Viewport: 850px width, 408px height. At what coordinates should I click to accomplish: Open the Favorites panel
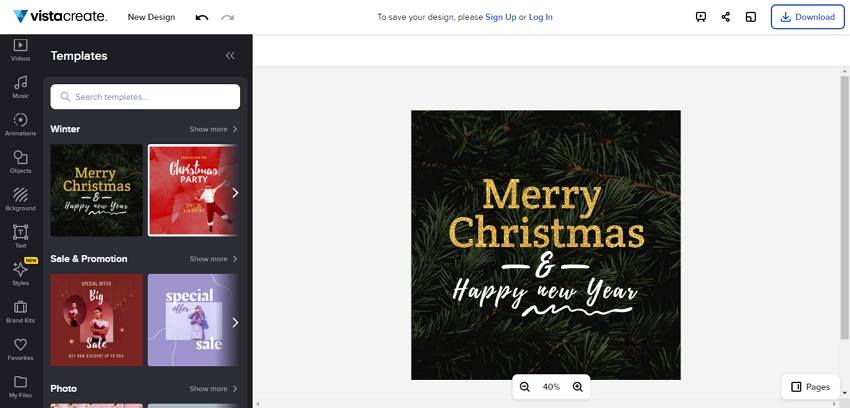(x=20, y=349)
